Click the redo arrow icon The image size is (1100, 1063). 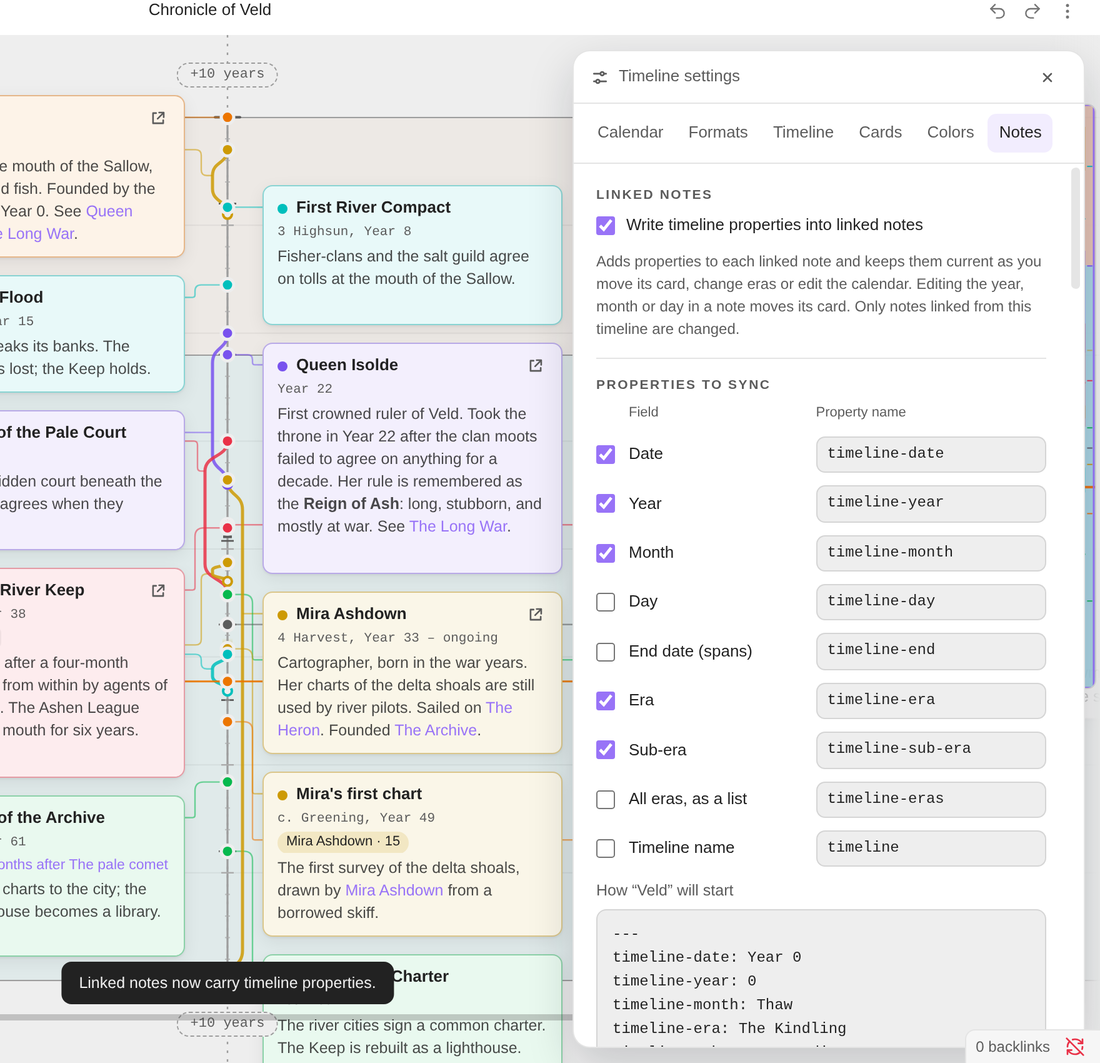pyautogui.click(x=1032, y=11)
